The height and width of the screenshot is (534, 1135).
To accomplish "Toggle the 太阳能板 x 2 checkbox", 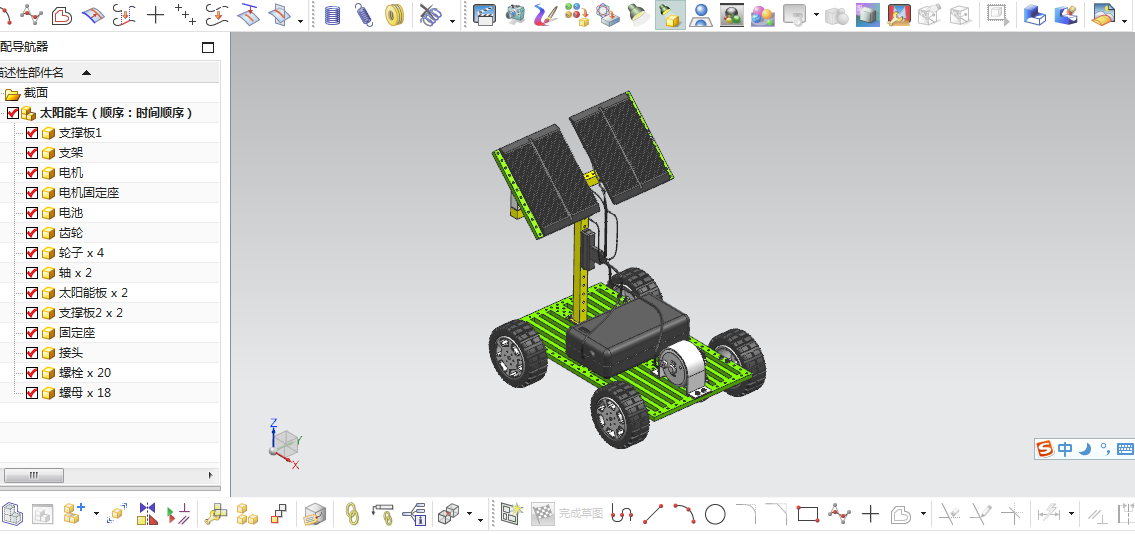I will [32, 293].
